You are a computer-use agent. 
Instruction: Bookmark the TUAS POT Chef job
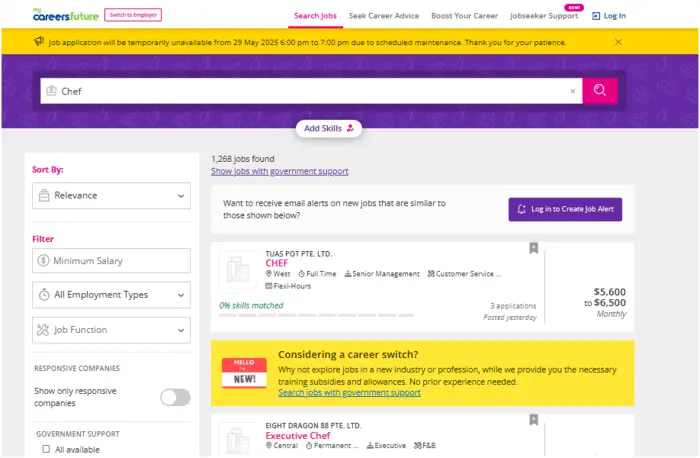coord(533,248)
